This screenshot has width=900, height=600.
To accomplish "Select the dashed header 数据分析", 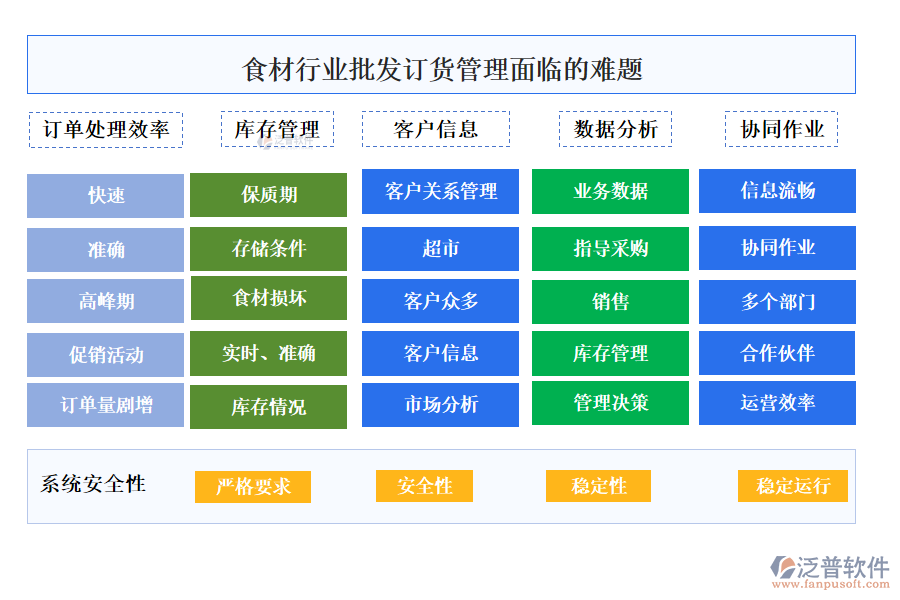I will coord(615,129).
